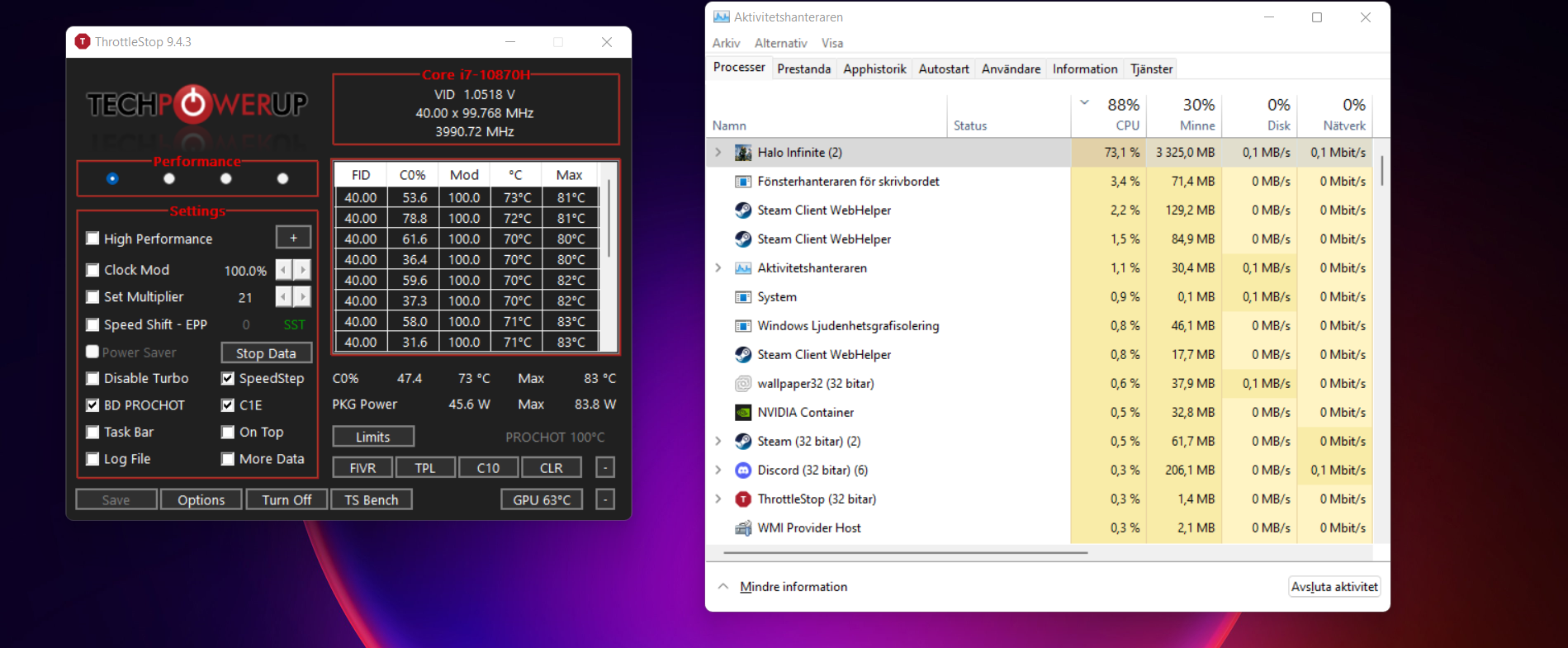This screenshot has height=648, width=1568.
Task: Open the Arkiv menu
Action: (727, 43)
